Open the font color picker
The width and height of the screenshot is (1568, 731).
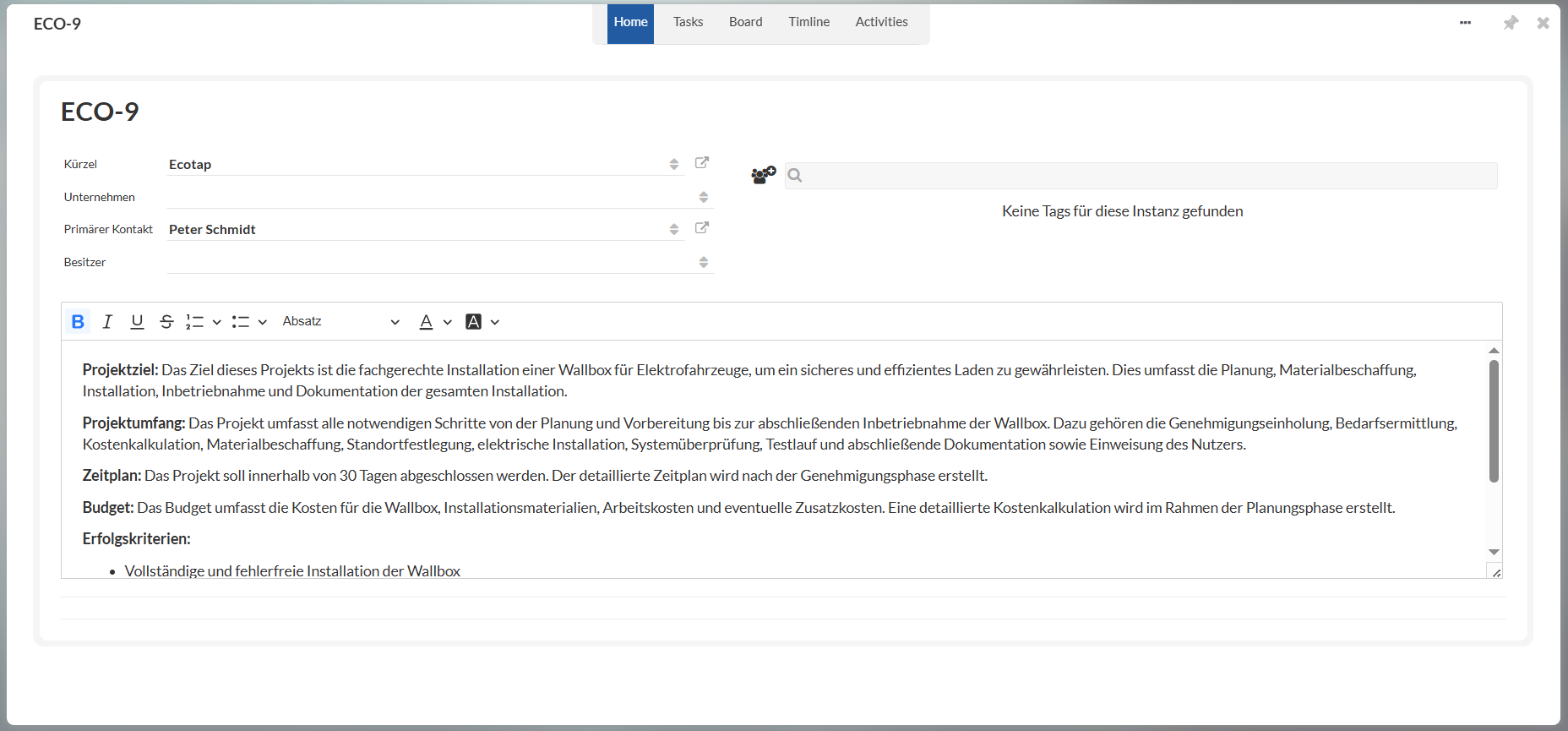pos(427,322)
